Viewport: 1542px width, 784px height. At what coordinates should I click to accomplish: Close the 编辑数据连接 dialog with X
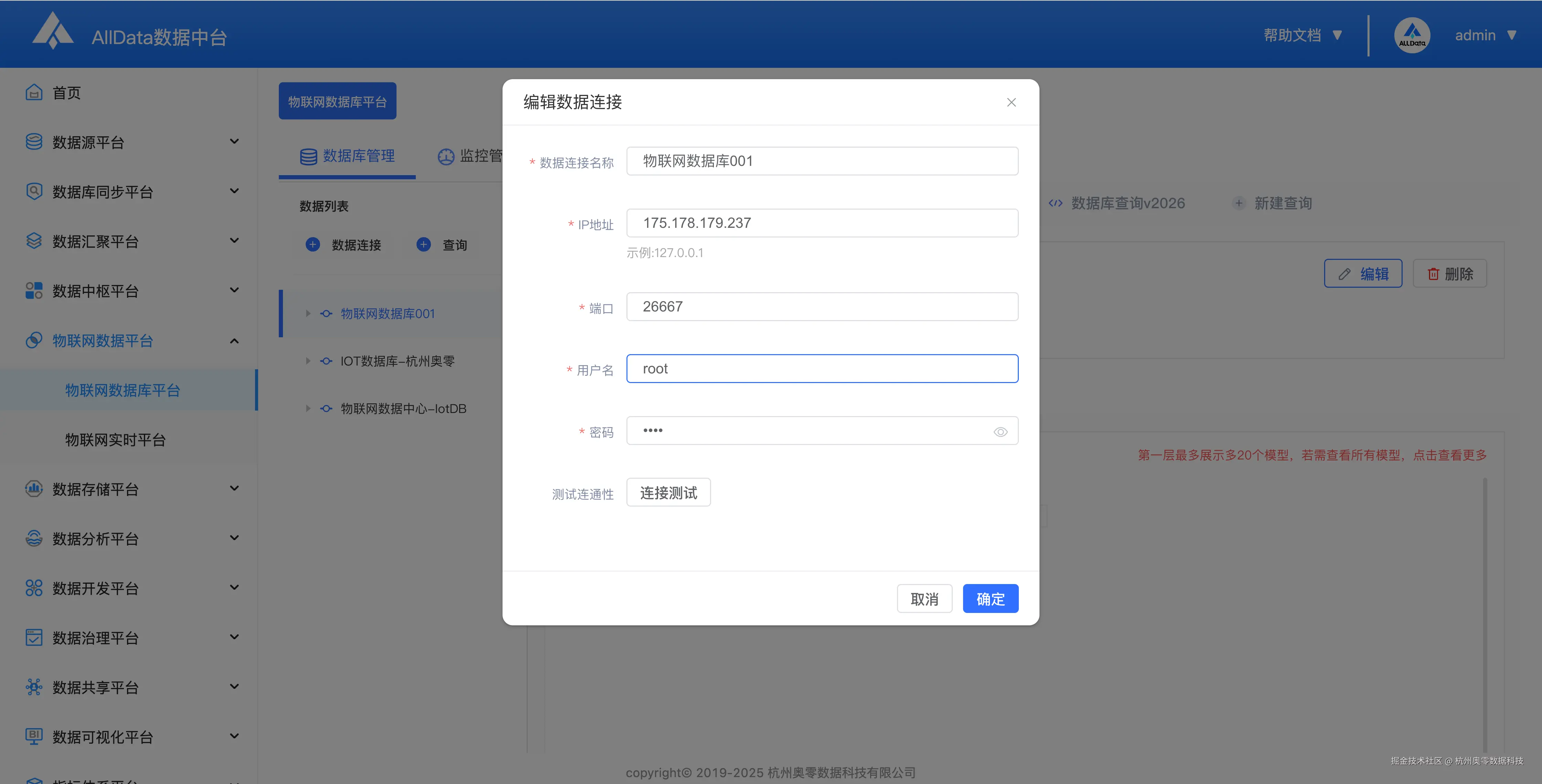1011,103
